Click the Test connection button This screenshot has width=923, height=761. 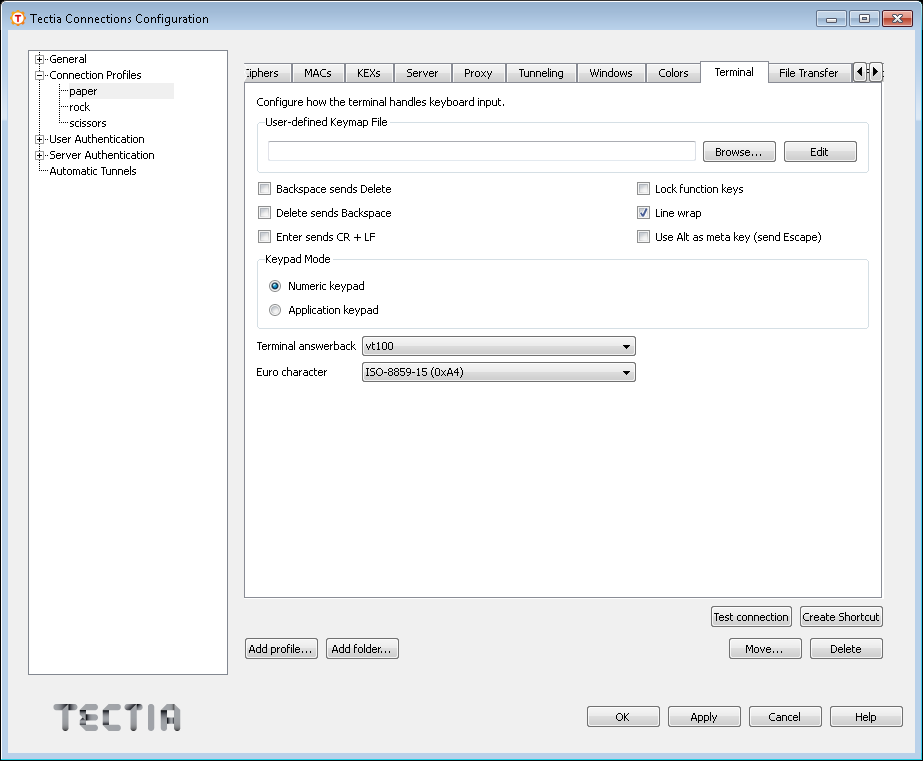click(751, 617)
